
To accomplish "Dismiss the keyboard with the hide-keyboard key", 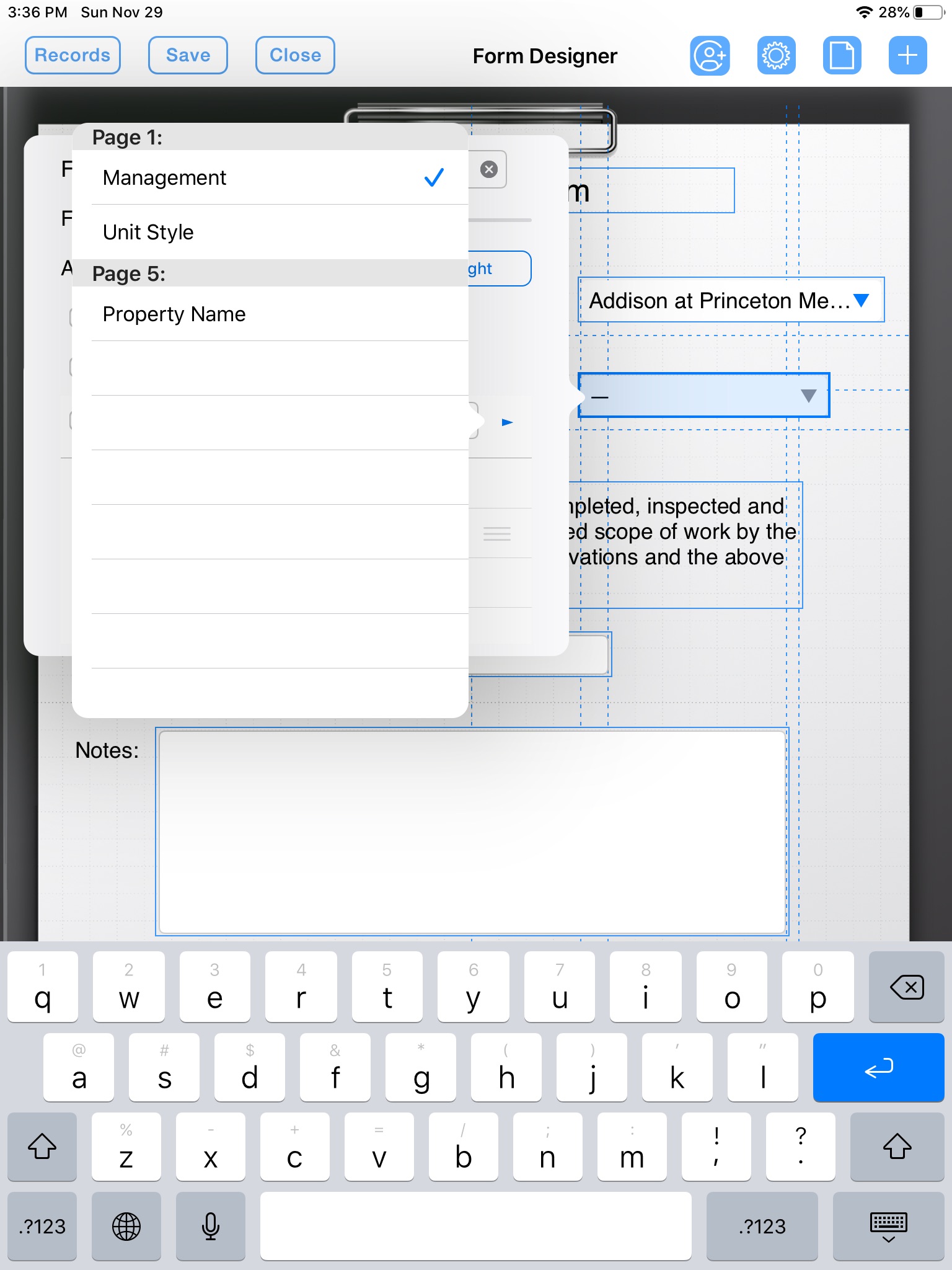I will pos(888,1226).
